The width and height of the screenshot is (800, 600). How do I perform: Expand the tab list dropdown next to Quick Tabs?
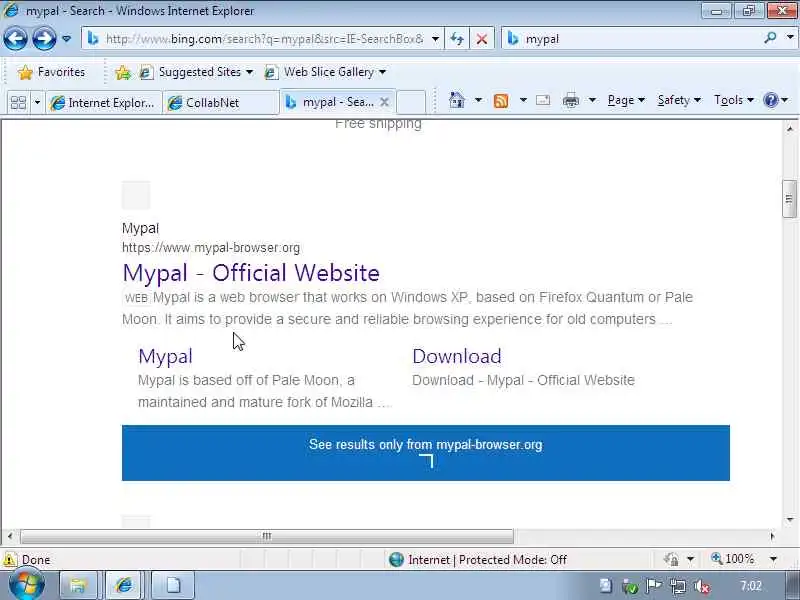[x=37, y=103]
